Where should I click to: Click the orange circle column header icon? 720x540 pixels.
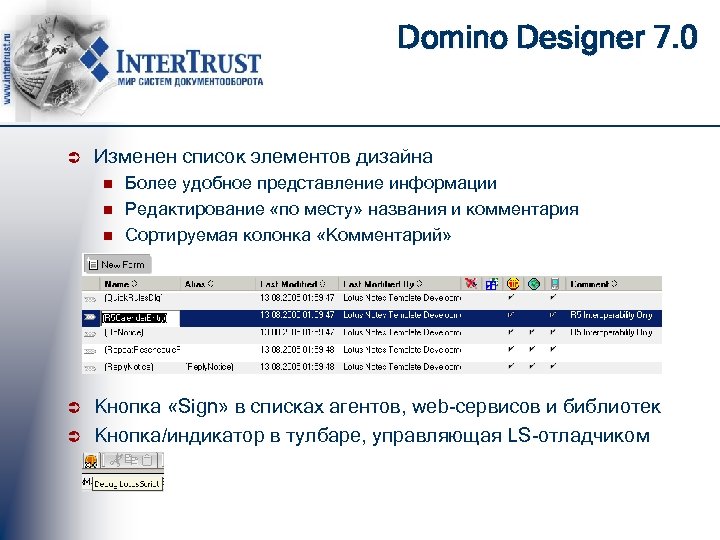point(512,284)
